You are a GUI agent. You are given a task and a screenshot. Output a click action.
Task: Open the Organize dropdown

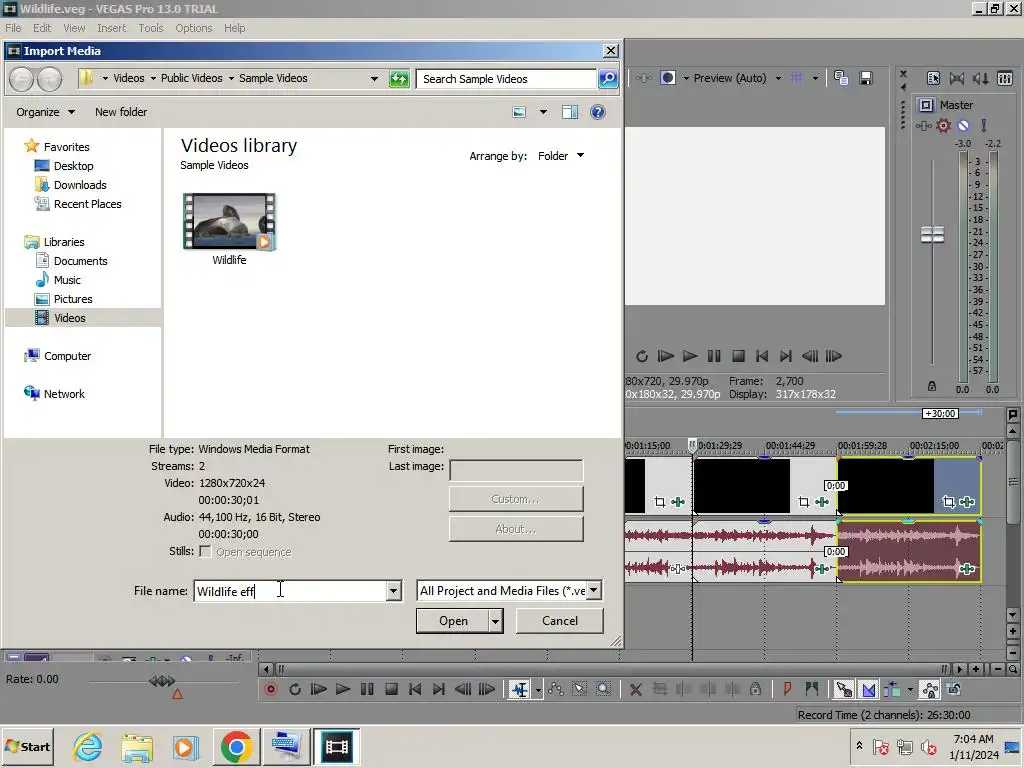pos(45,112)
